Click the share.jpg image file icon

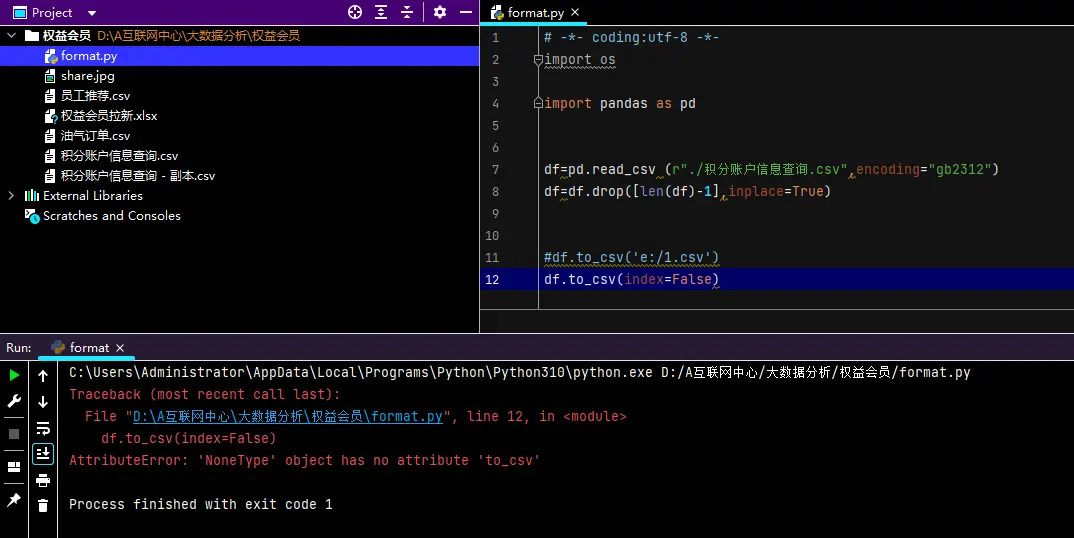(x=50, y=76)
